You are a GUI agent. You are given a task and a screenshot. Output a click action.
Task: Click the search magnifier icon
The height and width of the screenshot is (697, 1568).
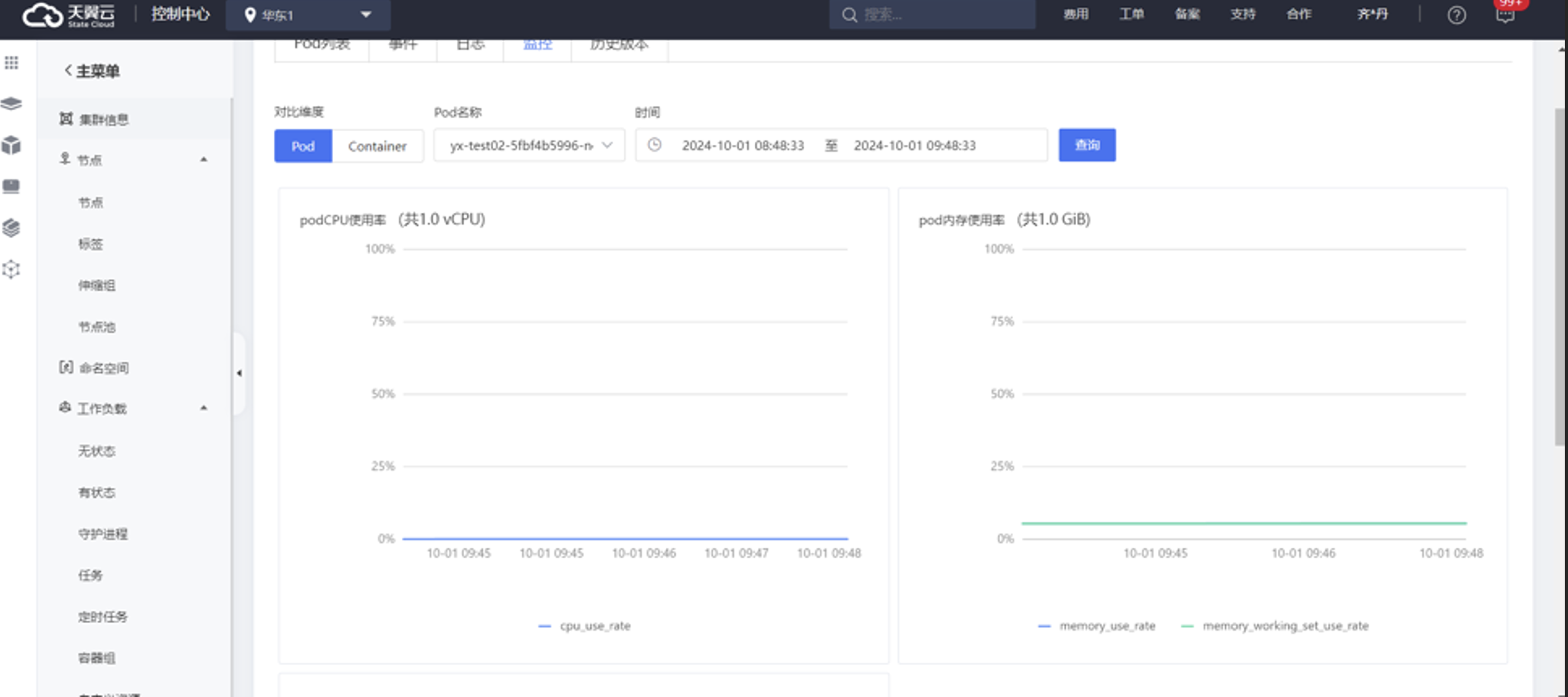pyautogui.click(x=850, y=15)
